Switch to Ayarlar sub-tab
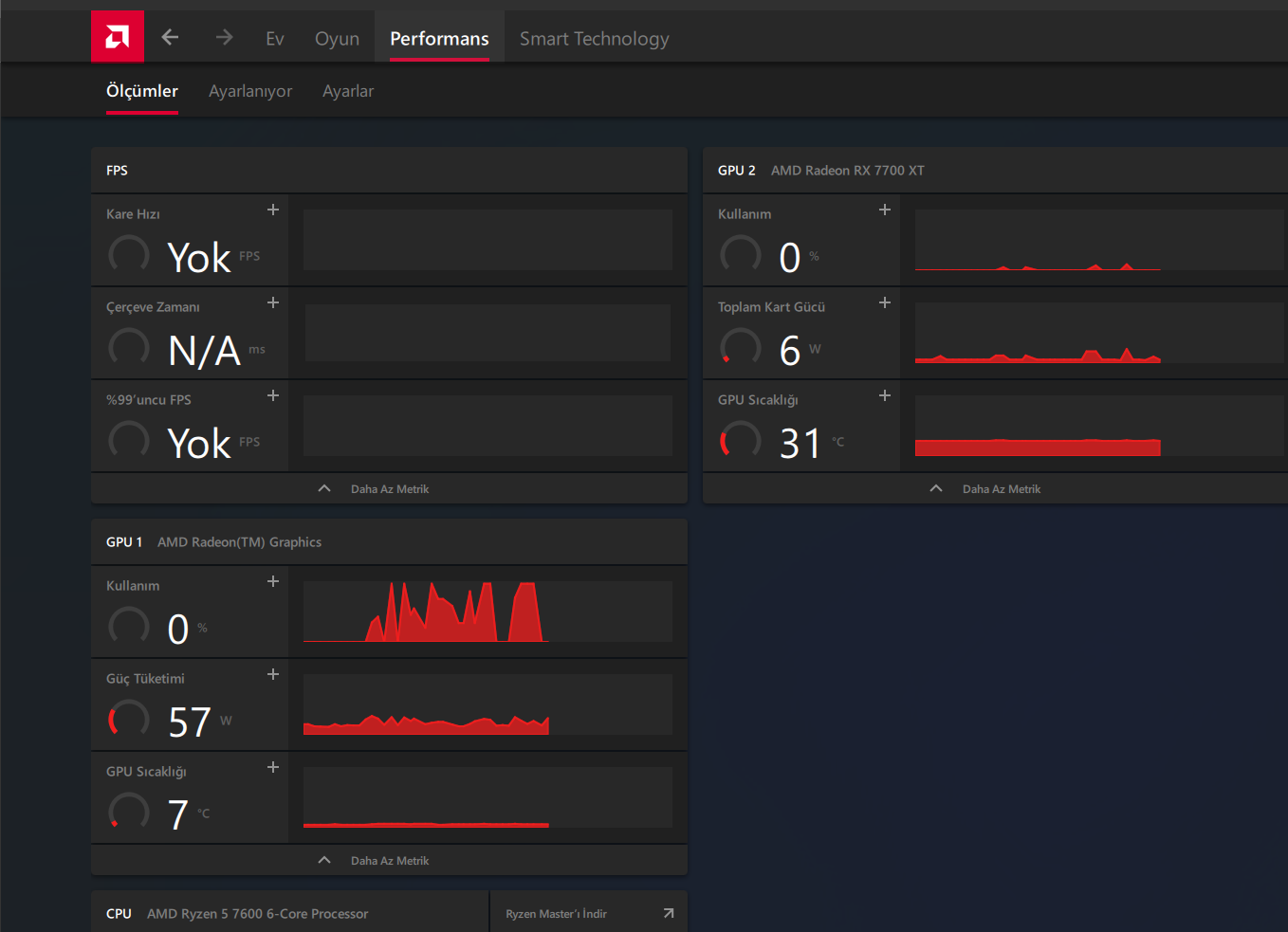Image resolution: width=1288 pixels, height=932 pixels. 348,92
